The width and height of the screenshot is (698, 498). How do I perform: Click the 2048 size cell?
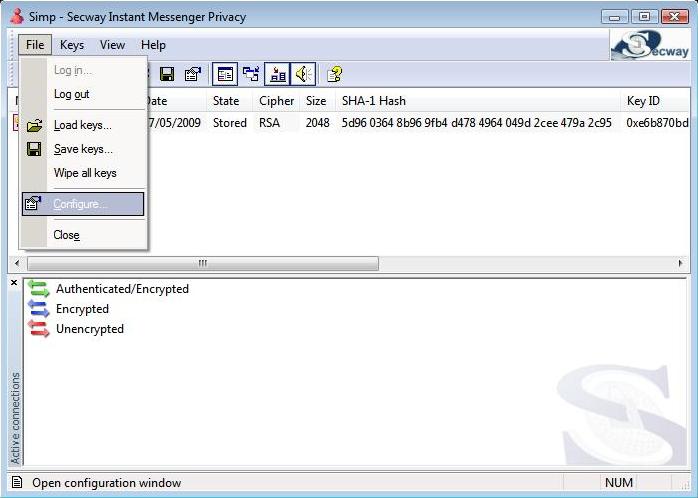coord(317,123)
